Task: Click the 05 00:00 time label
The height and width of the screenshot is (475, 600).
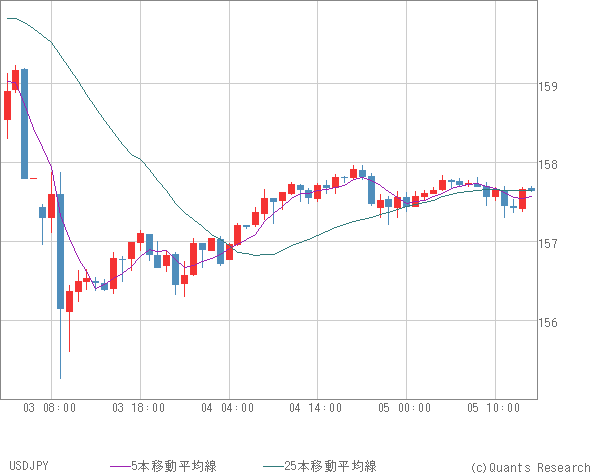Action: click(x=405, y=408)
